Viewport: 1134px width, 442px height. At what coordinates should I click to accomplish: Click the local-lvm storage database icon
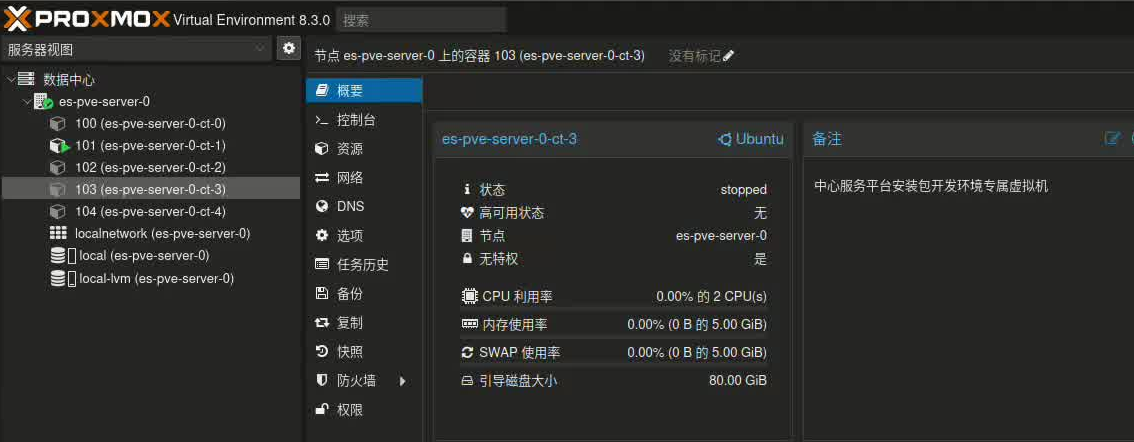click(x=58, y=278)
